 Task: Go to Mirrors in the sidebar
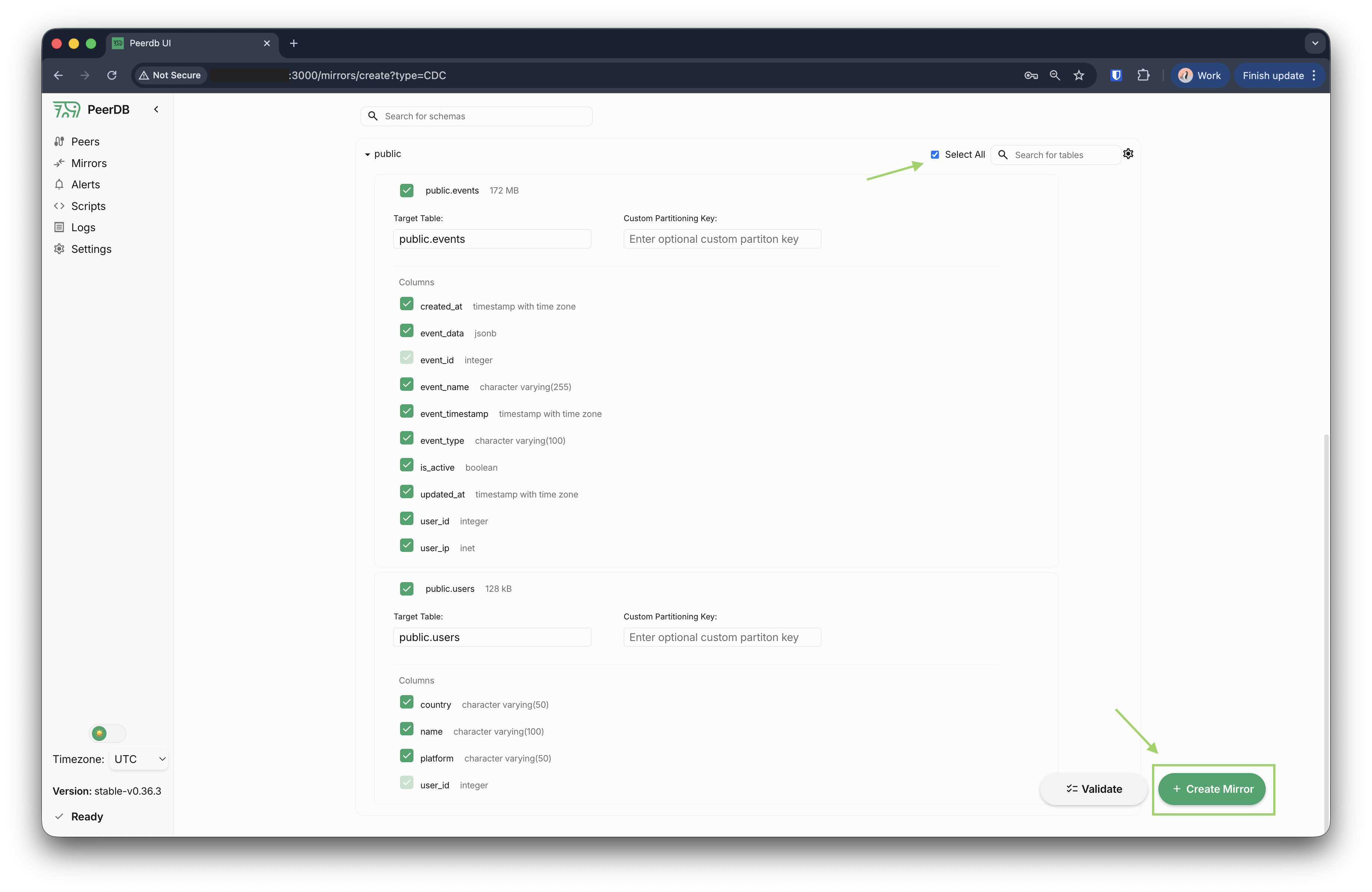pyautogui.click(x=89, y=163)
